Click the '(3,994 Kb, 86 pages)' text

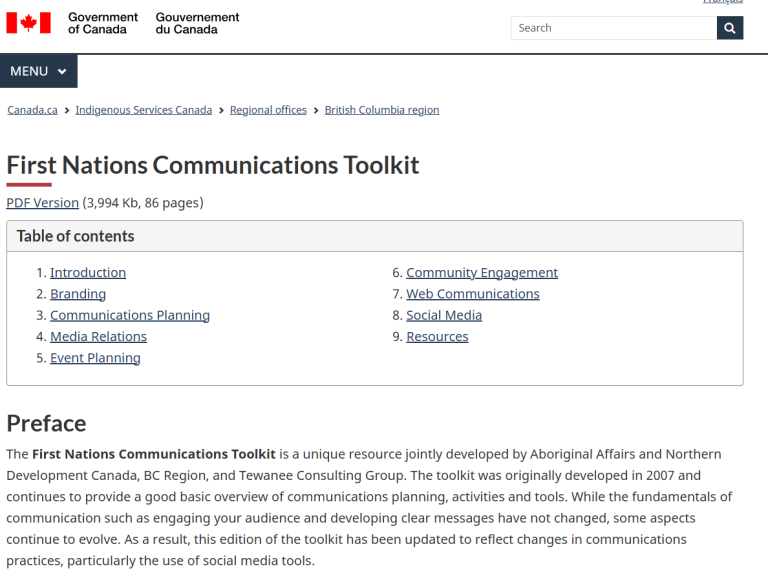click(143, 203)
